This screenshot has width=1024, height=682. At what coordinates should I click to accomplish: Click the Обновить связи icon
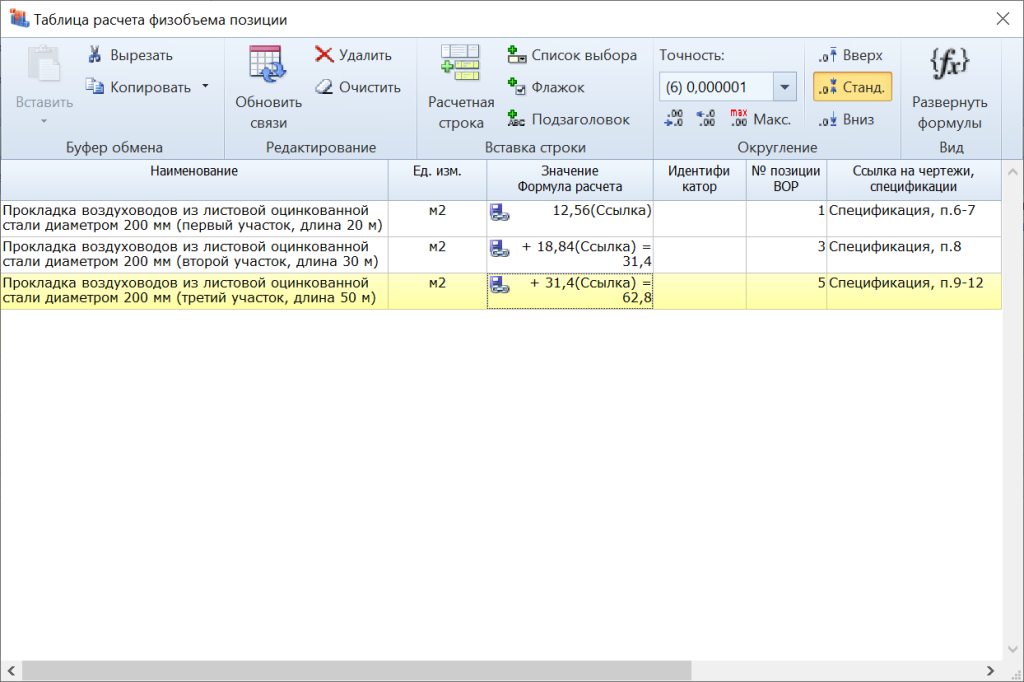(268, 65)
